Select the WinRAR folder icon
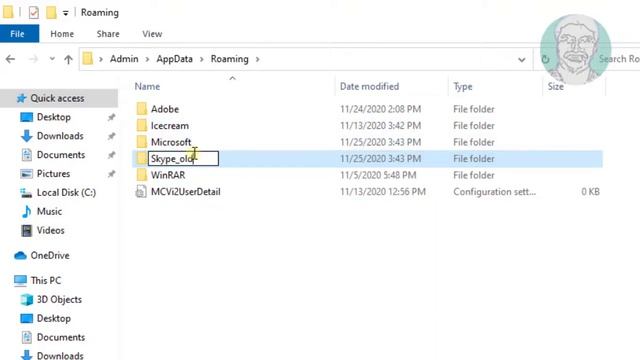 pos(142,175)
